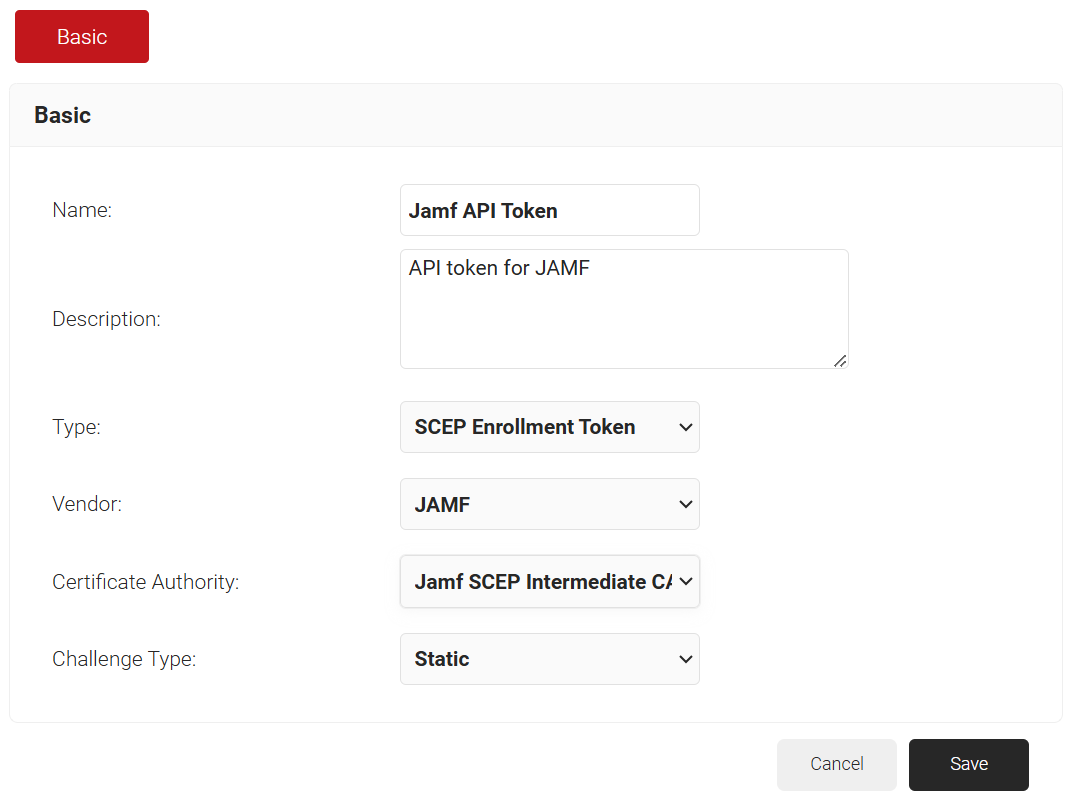
Task: Click the 'Type:' label
Action: tap(77, 427)
